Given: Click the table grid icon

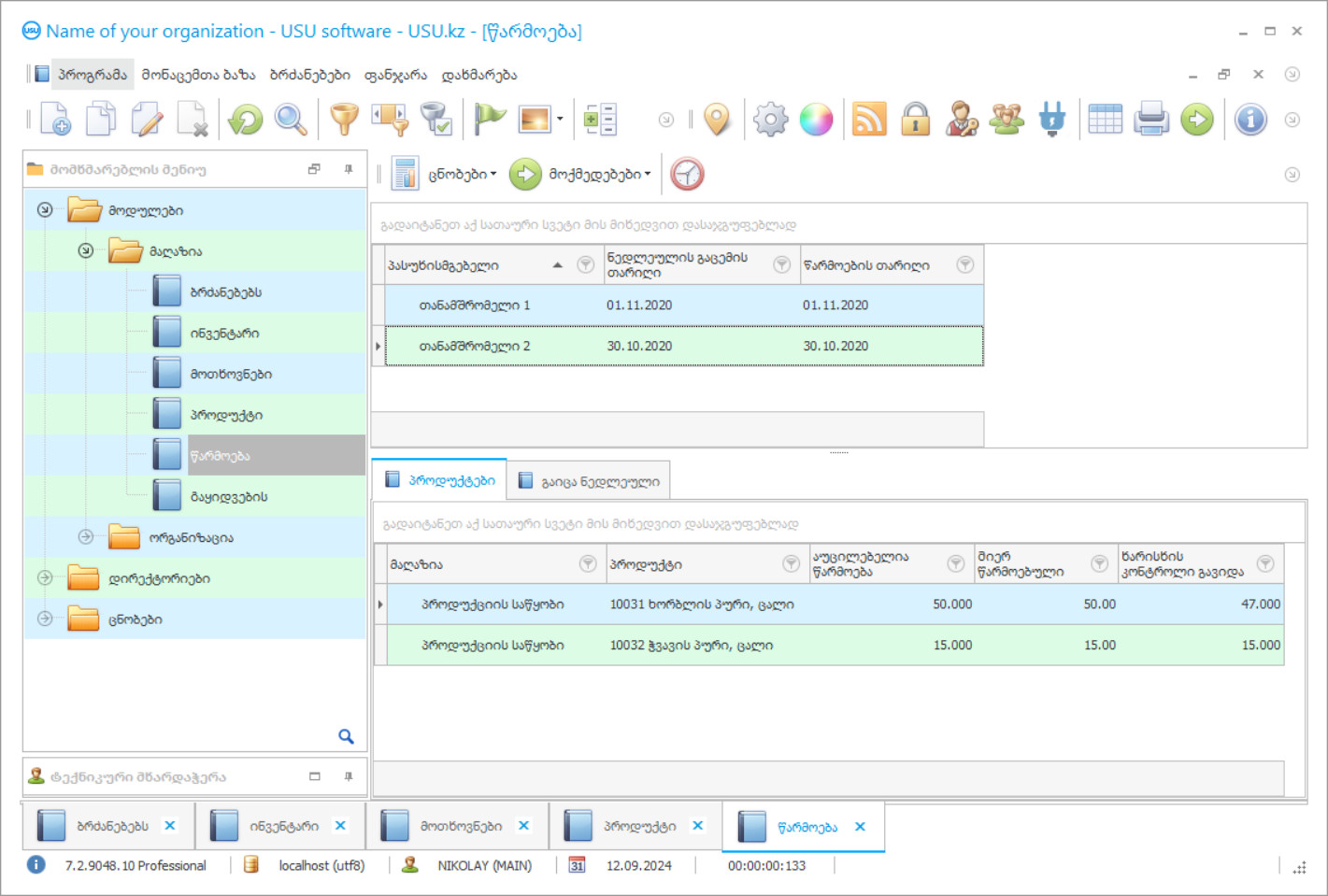Looking at the screenshot, I should tap(1106, 120).
